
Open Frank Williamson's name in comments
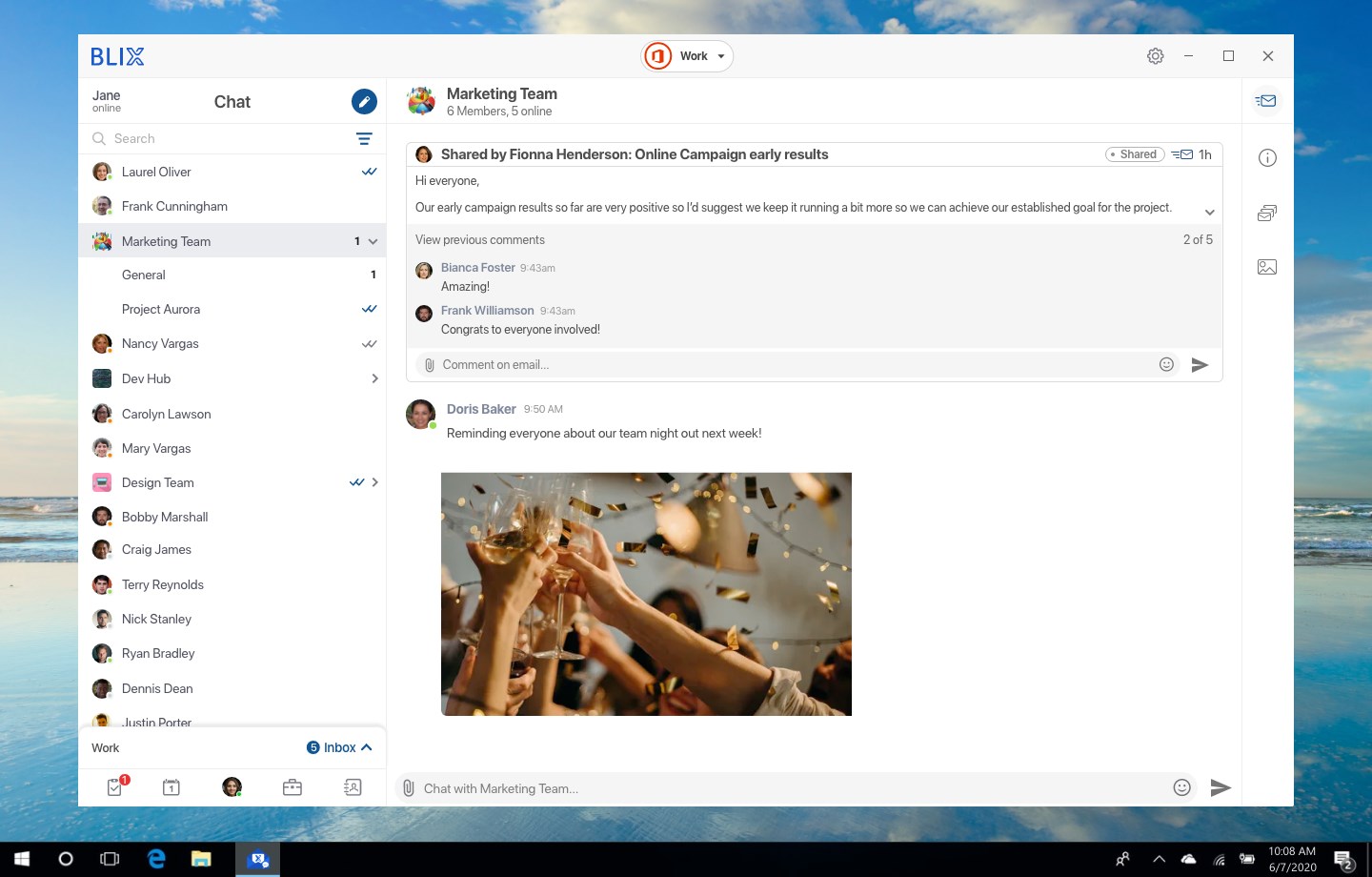coord(488,311)
